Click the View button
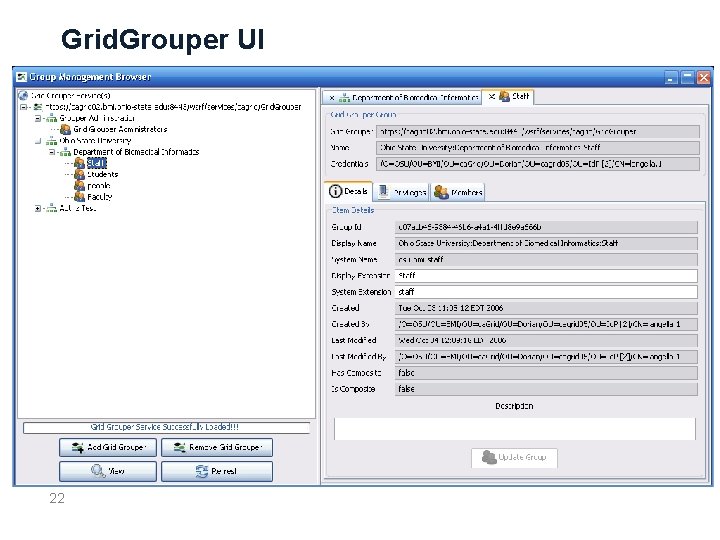This screenshot has height=540, width=720. point(108,471)
